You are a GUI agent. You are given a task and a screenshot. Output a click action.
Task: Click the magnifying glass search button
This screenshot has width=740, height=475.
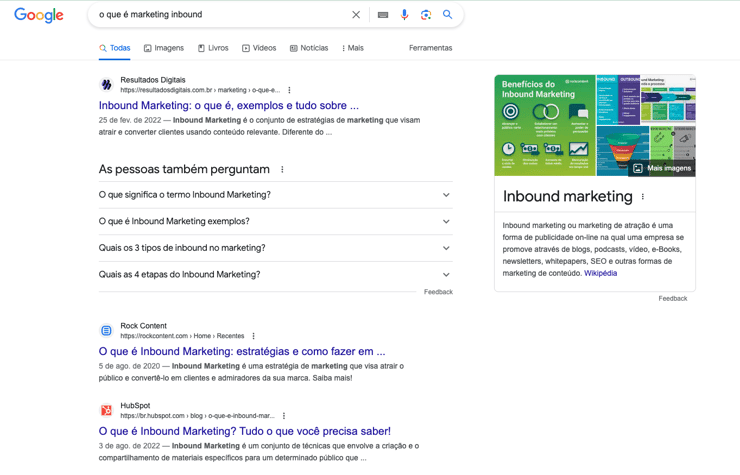tap(447, 15)
